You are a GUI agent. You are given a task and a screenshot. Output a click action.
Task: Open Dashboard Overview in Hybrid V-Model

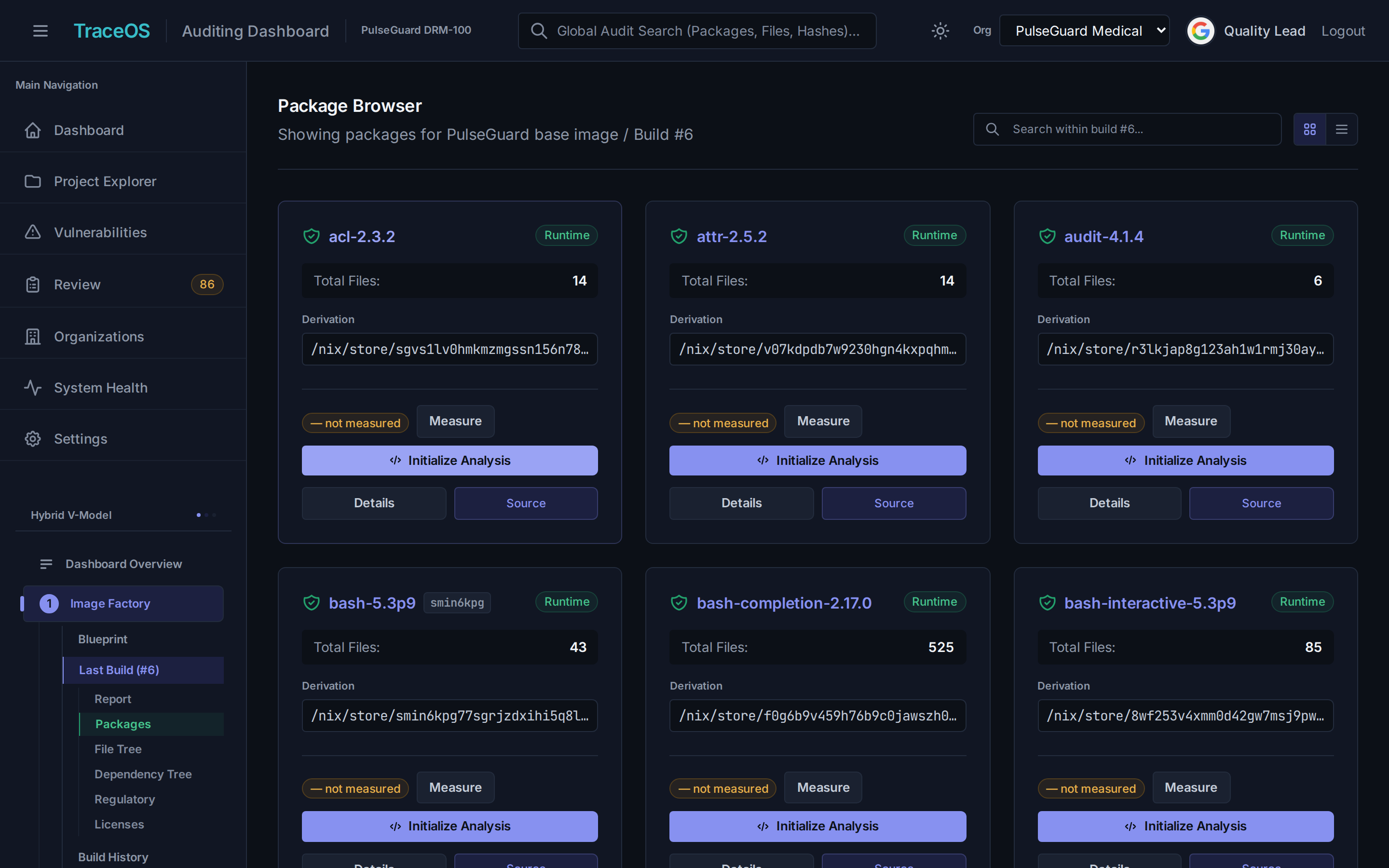click(123, 564)
